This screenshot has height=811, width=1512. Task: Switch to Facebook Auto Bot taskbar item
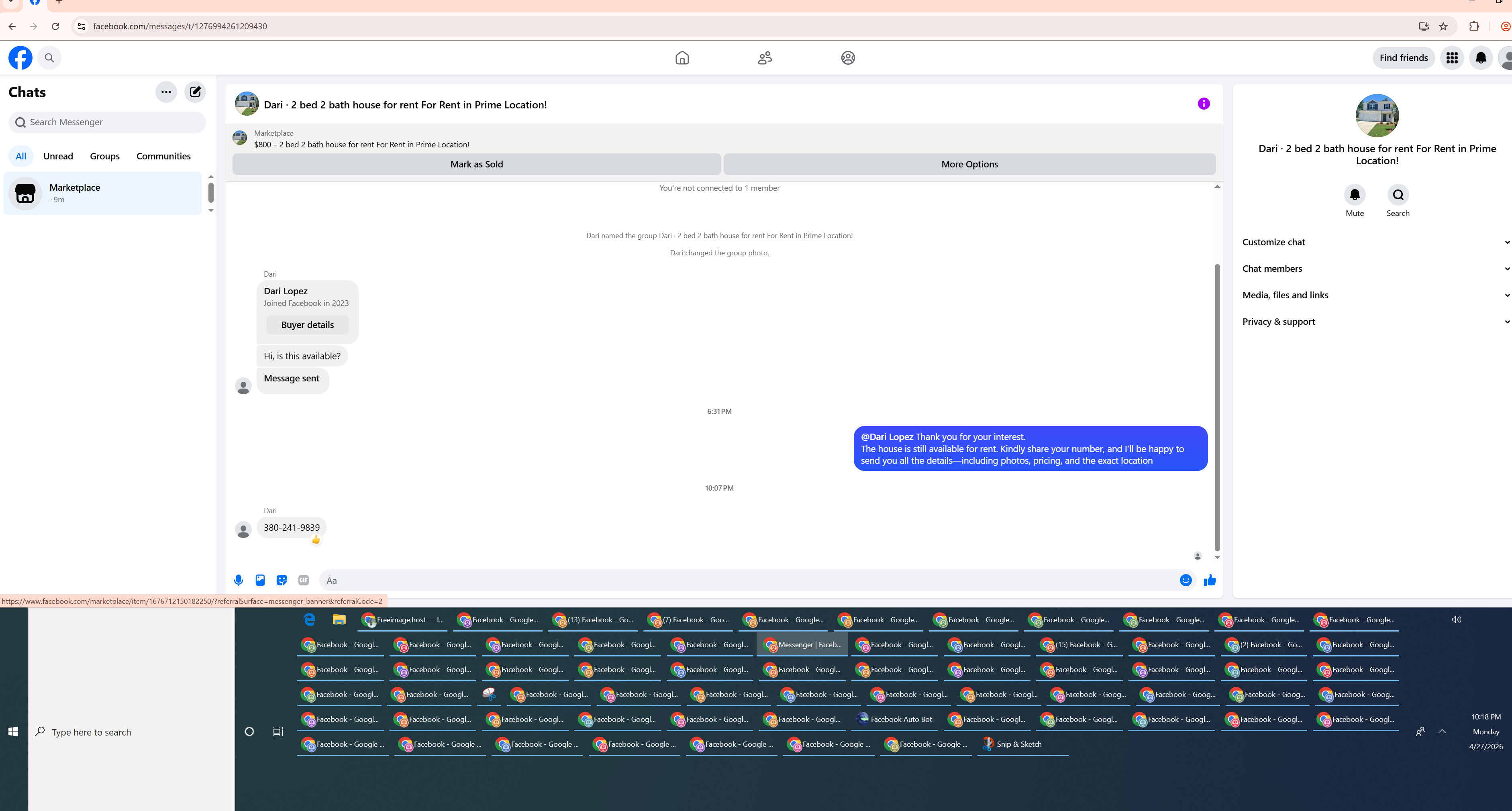click(x=894, y=719)
